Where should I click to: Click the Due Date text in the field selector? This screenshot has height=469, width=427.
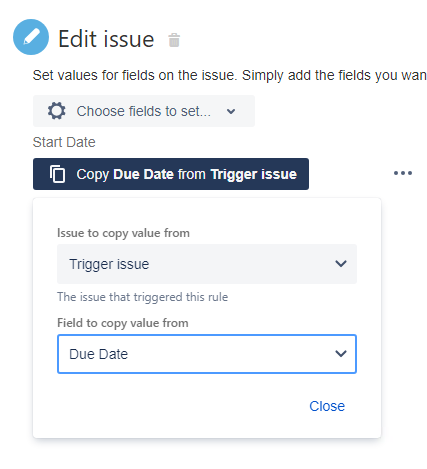[98, 354]
